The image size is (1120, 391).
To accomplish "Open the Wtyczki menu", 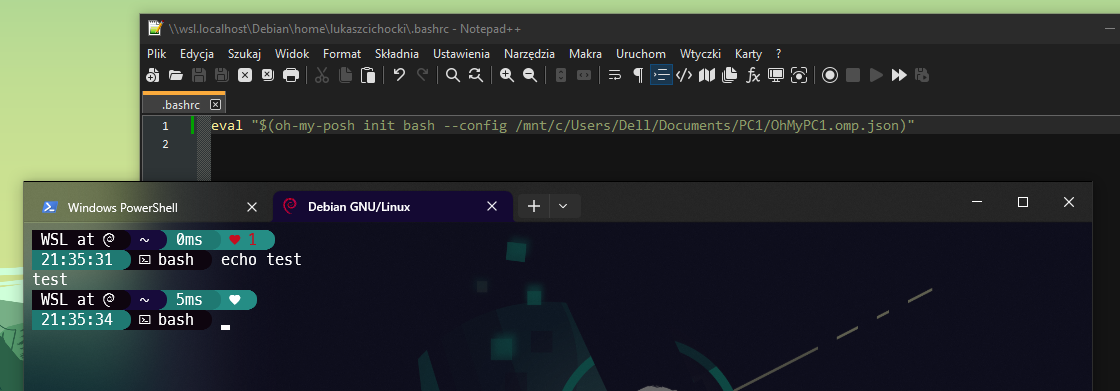I will click(701, 54).
